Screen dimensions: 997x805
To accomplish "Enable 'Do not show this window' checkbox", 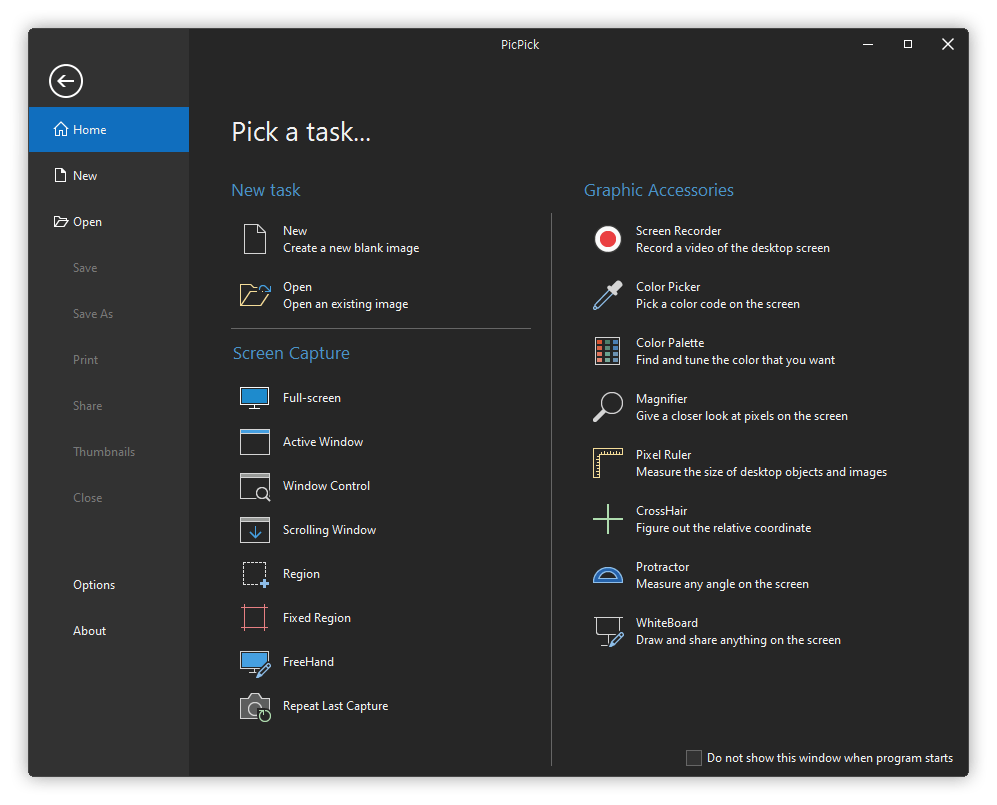I will tap(694, 758).
